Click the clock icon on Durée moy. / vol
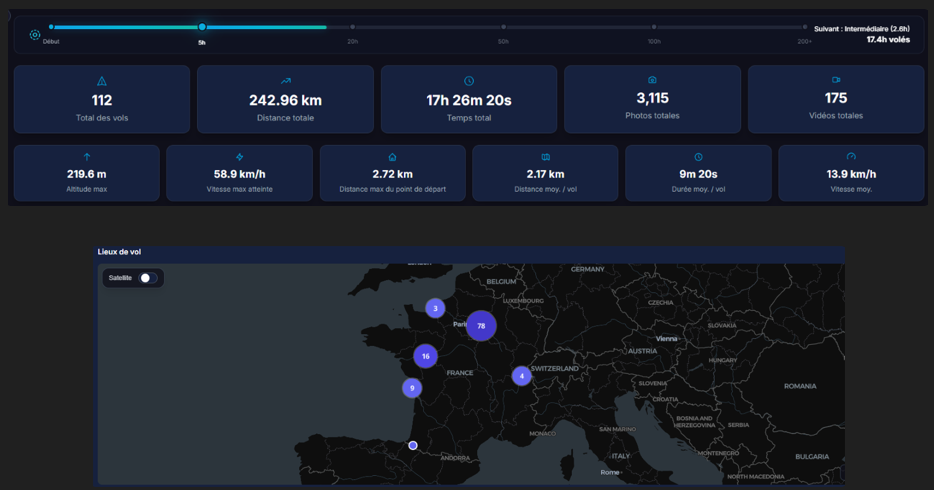This screenshot has width=934, height=490. tap(698, 157)
